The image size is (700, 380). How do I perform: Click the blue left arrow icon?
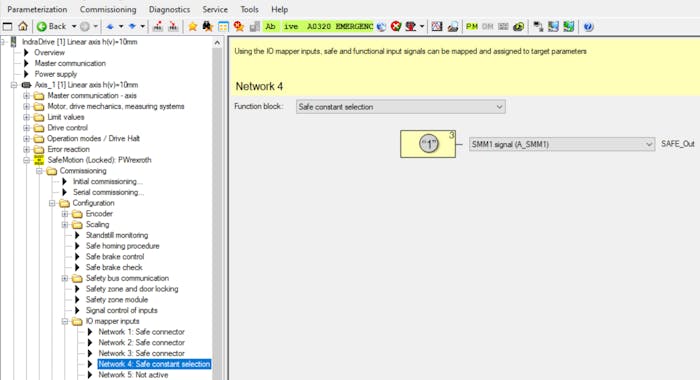[110, 26]
